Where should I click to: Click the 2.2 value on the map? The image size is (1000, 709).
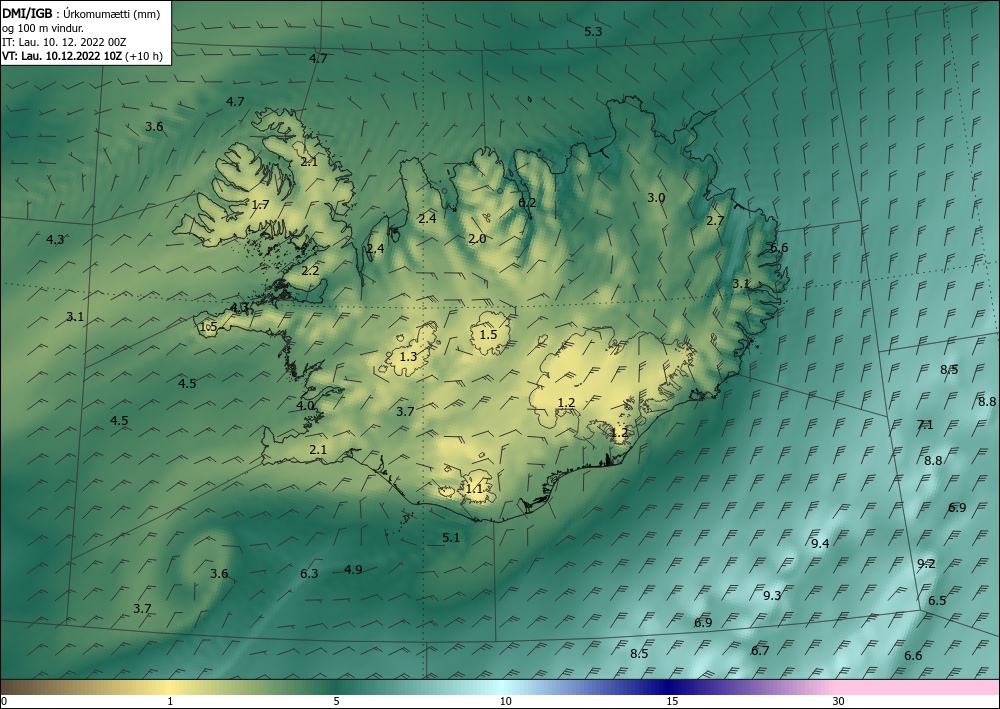pos(310,270)
